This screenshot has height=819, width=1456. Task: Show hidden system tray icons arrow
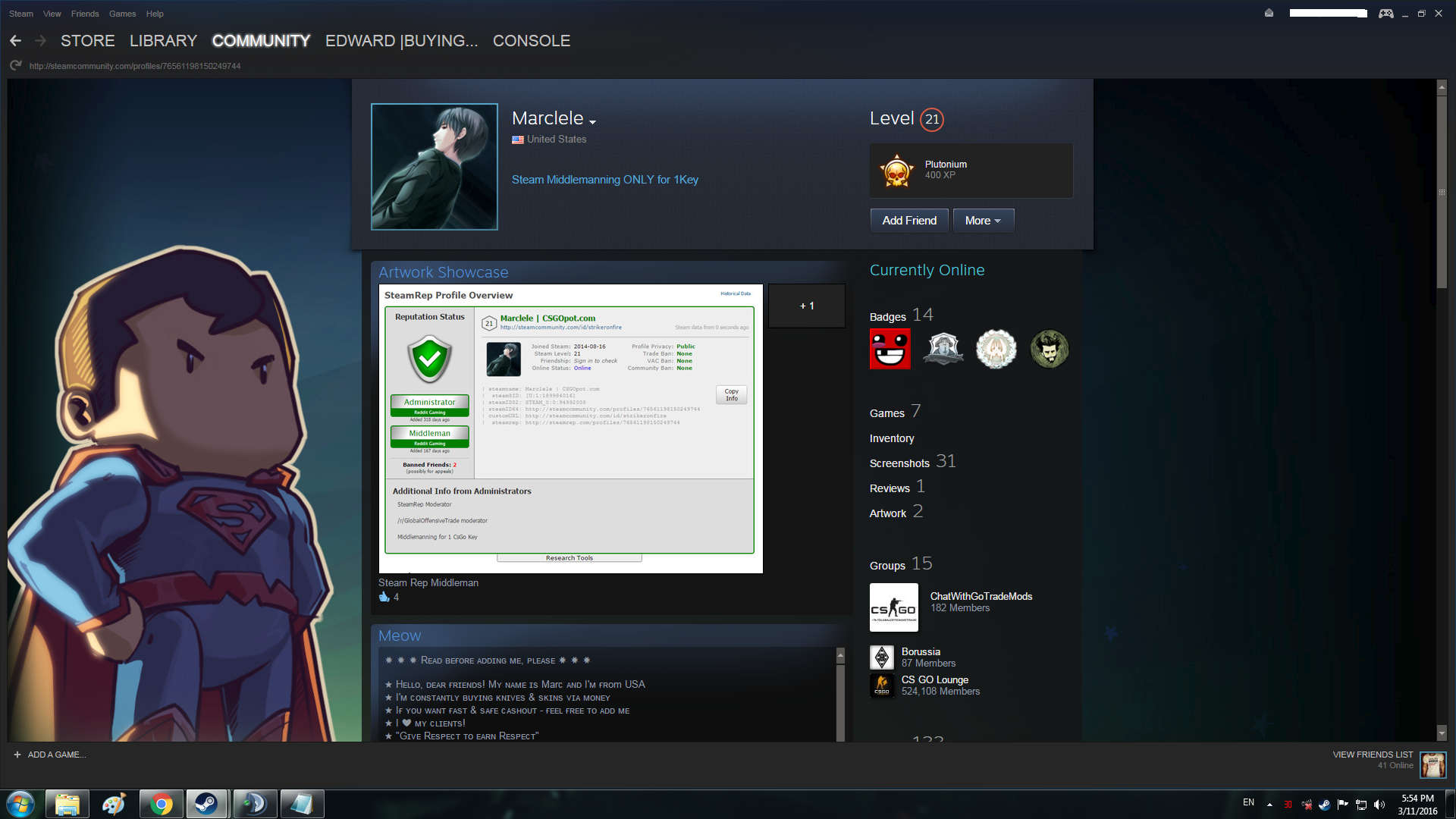[x=1269, y=805]
